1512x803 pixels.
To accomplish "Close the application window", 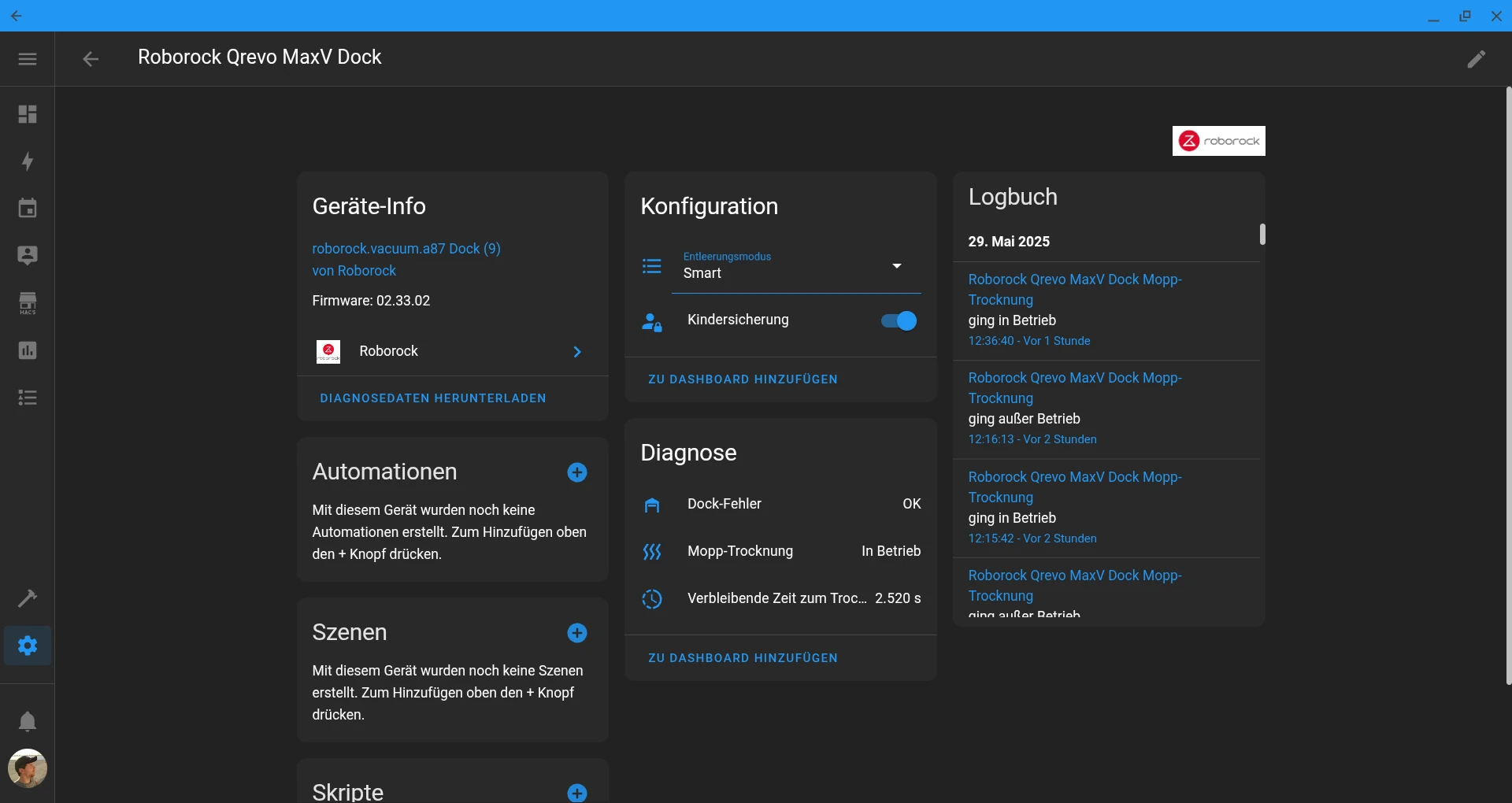I will (1496, 16).
